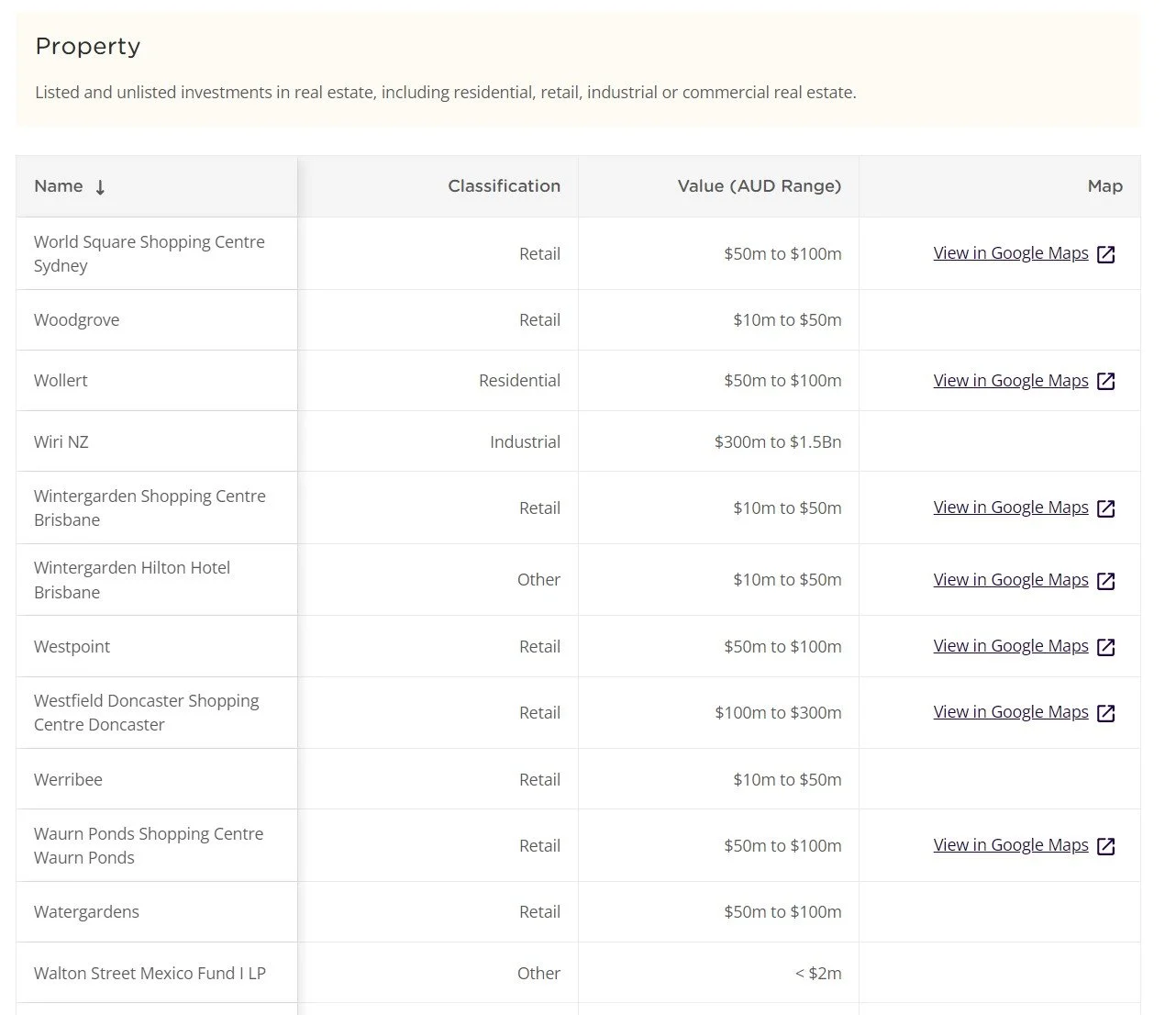Image resolution: width=1176 pixels, height=1015 pixels.
Task: Click 'Industrial' classification in Wiri NZ row
Action: pos(525,441)
